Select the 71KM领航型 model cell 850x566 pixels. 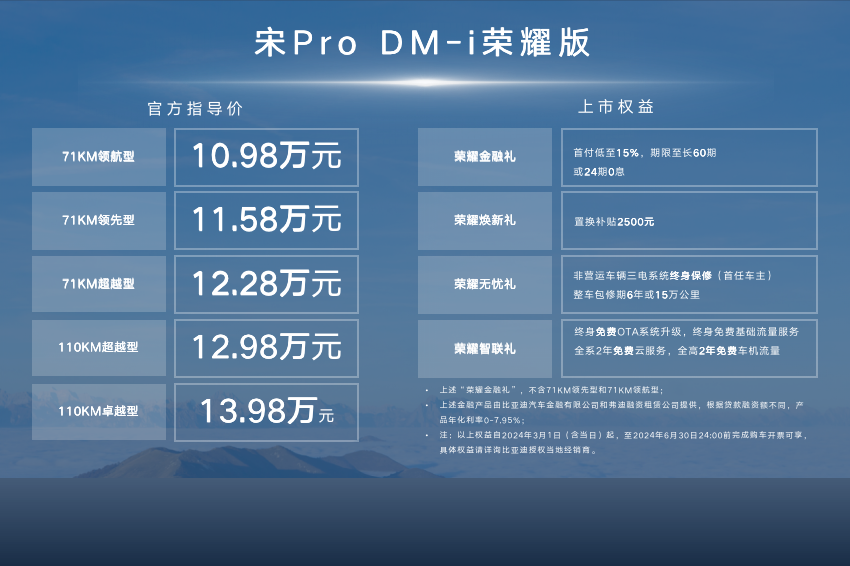pos(99,157)
